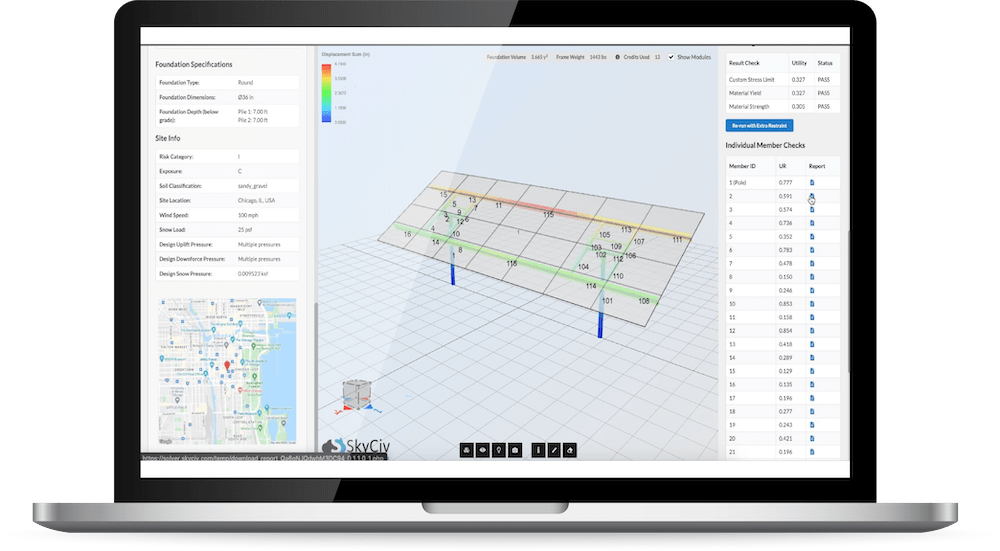The width and height of the screenshot is (1000, 551).
Task: Click the lightbulb icon in bottom toolbar
Action: pos(498,451)
